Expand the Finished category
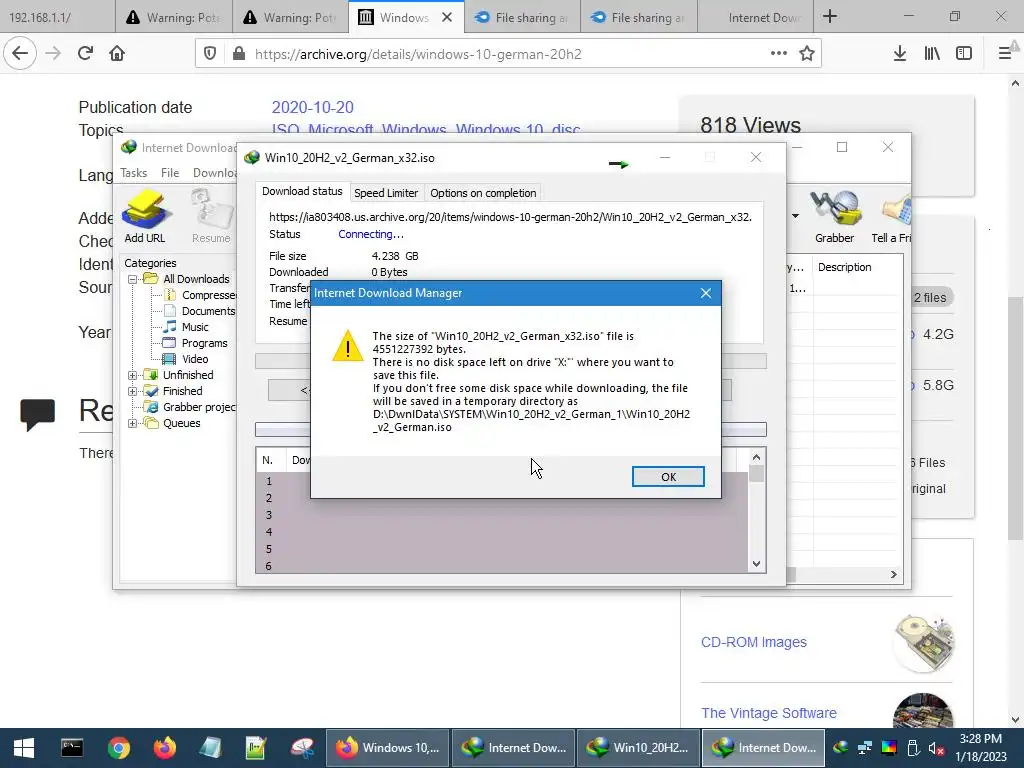This screenshot has height=768, width=1024. [x=133, y=391]
